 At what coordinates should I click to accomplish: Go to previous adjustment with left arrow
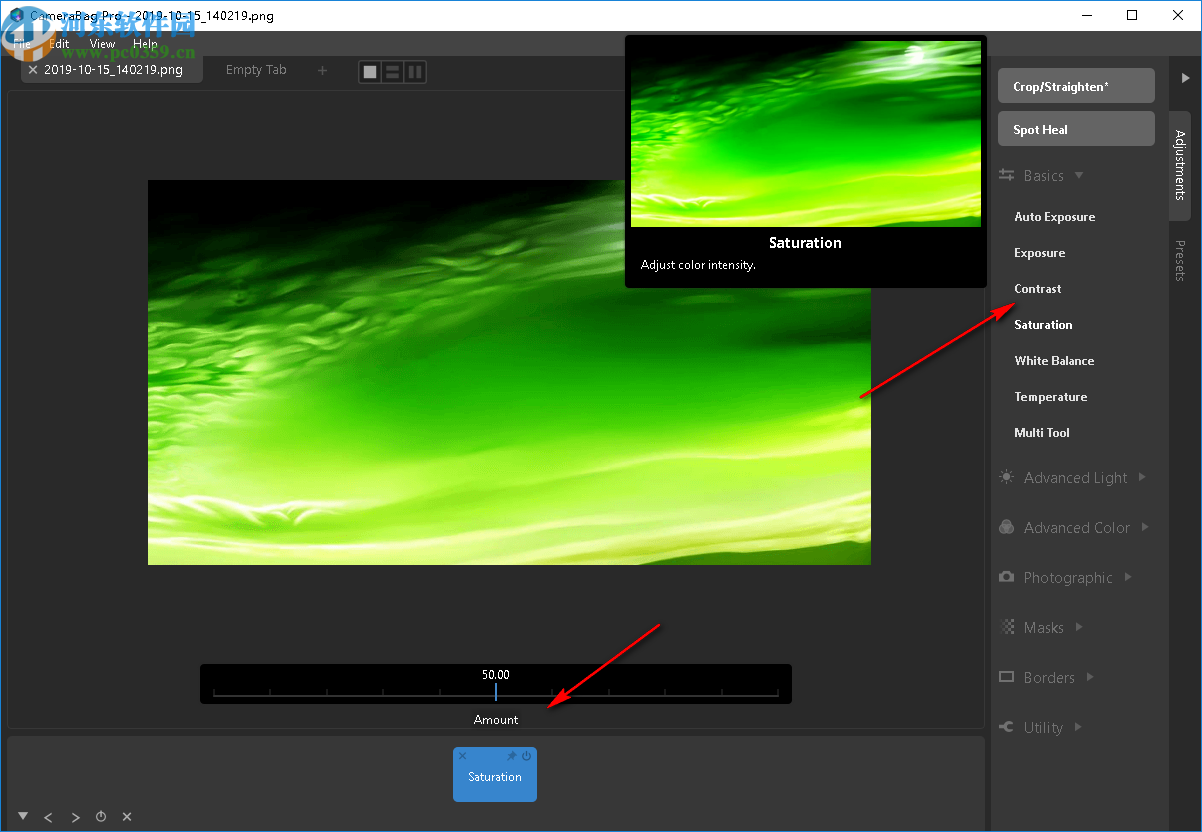click(48, 817)
